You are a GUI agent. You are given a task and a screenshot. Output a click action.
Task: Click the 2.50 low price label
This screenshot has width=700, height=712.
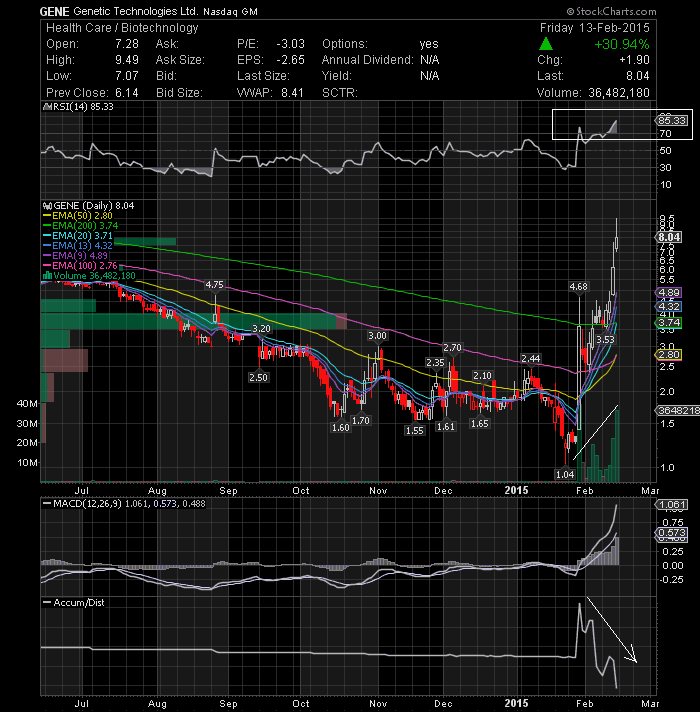point(258,377)
